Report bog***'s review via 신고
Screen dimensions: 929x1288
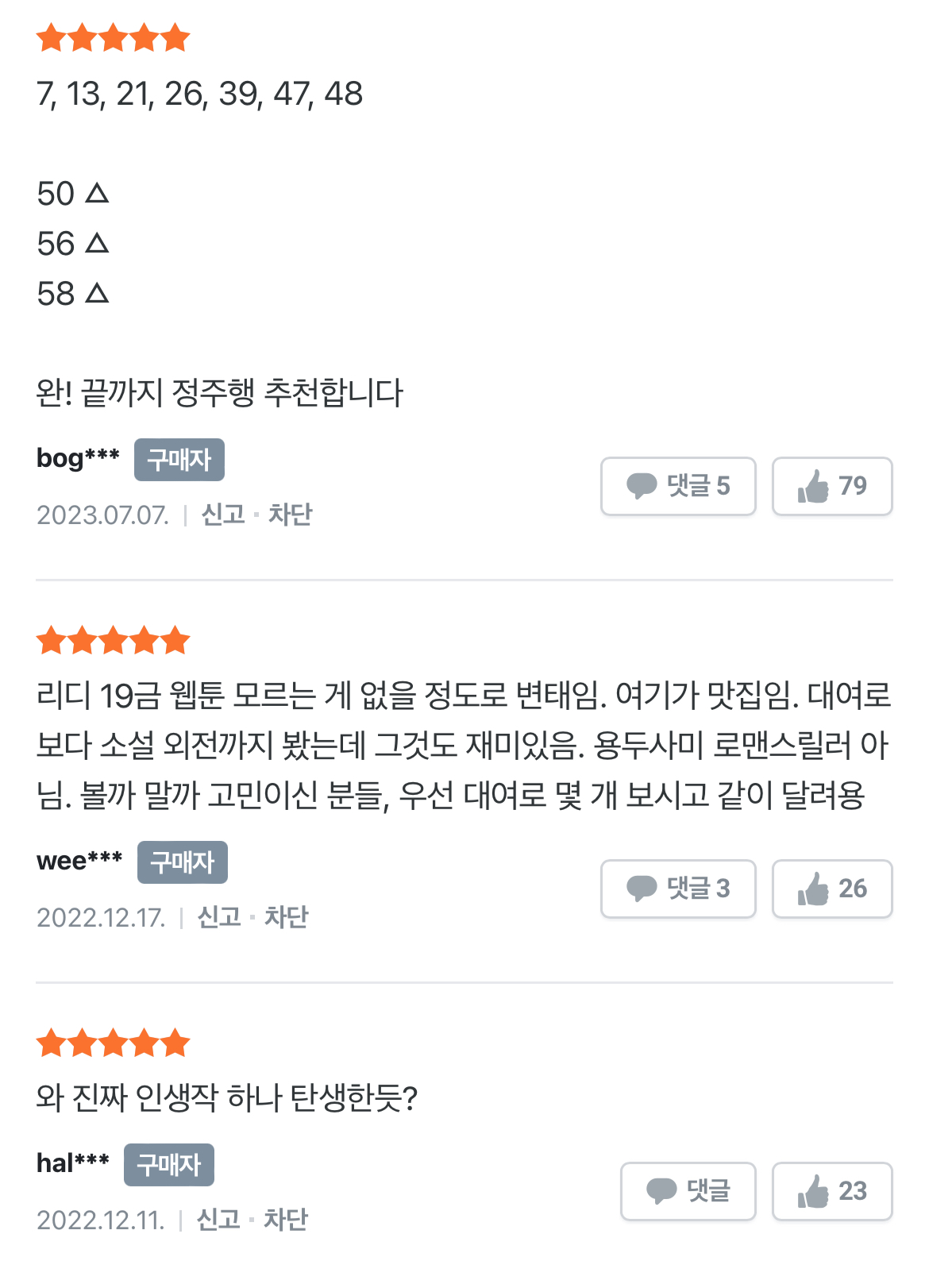pos(223,515)
